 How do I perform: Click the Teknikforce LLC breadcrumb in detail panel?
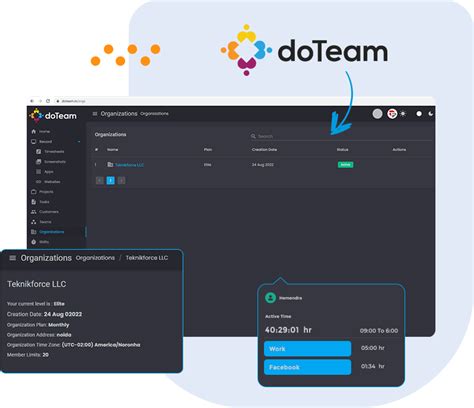coord(147,258)
